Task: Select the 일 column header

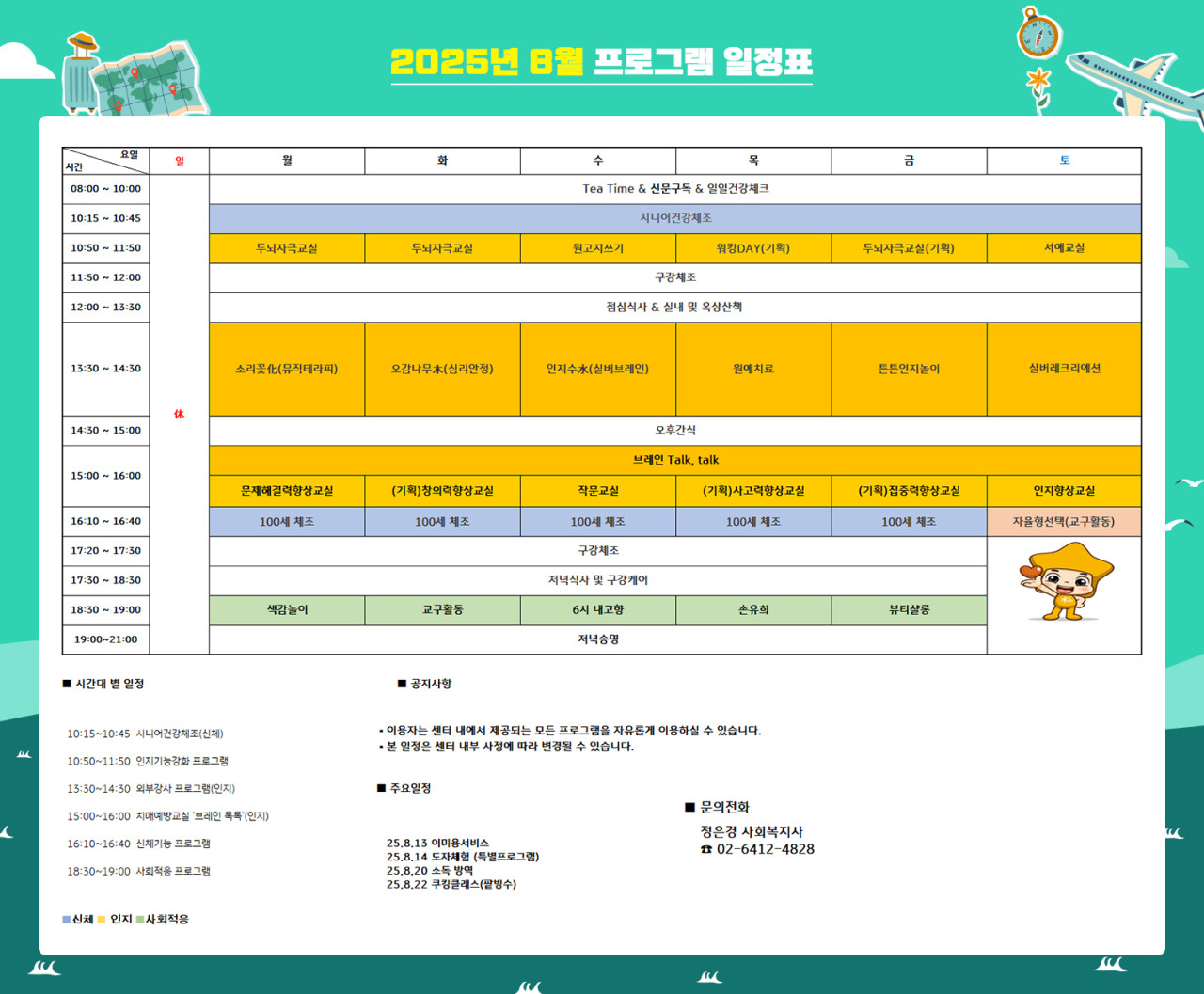Action: point(179,161)
